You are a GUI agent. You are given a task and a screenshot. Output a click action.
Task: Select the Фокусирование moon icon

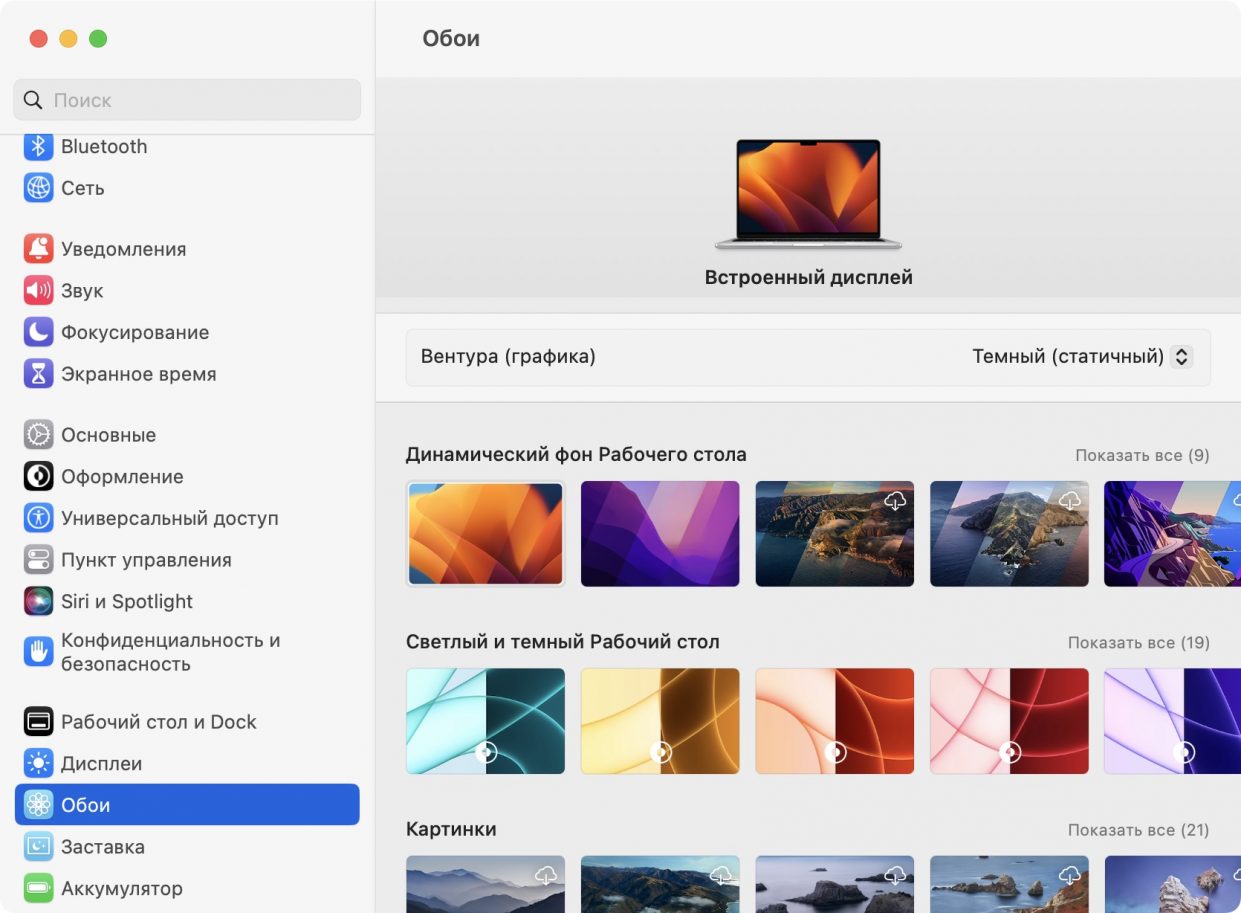pyautogui.click(x=38, y=332)
